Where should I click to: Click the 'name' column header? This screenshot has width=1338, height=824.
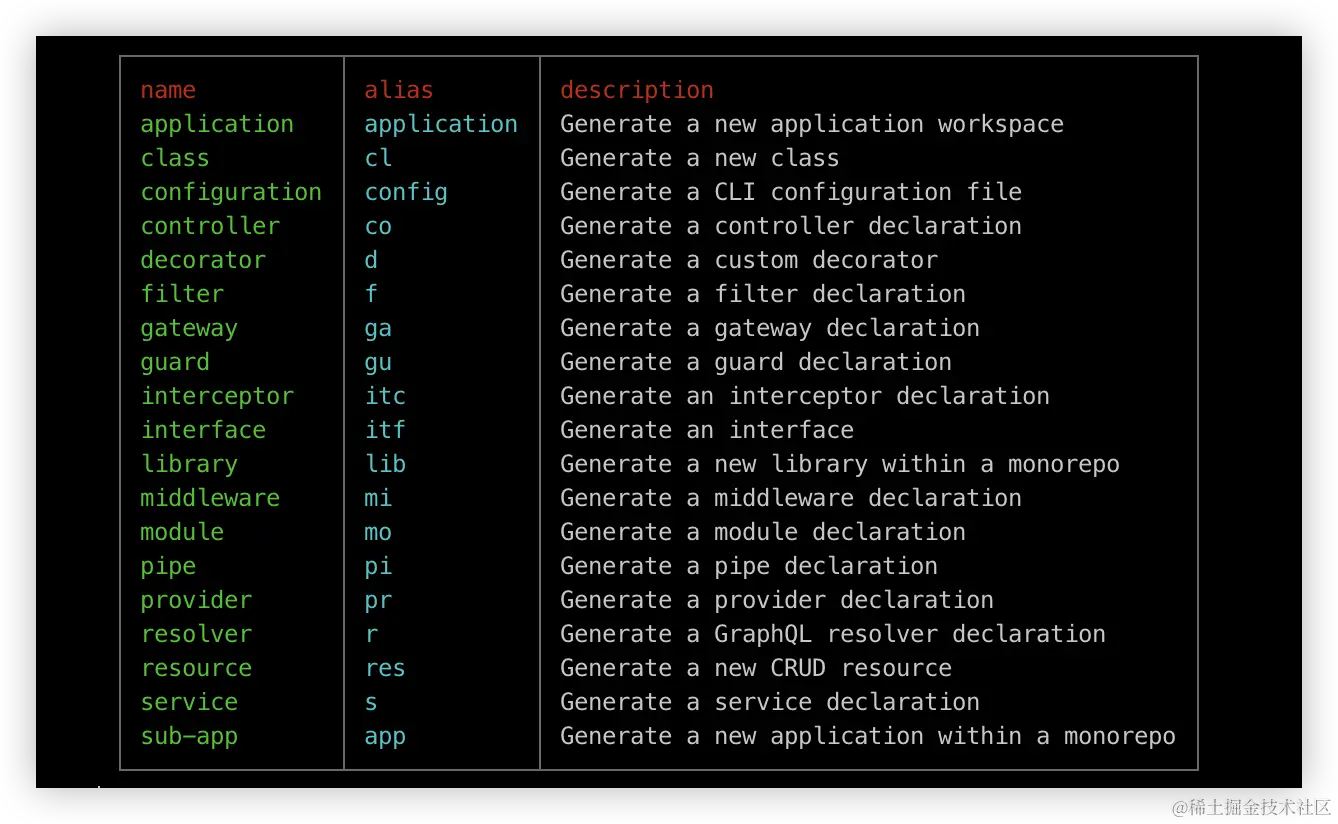tap(168, 90)
